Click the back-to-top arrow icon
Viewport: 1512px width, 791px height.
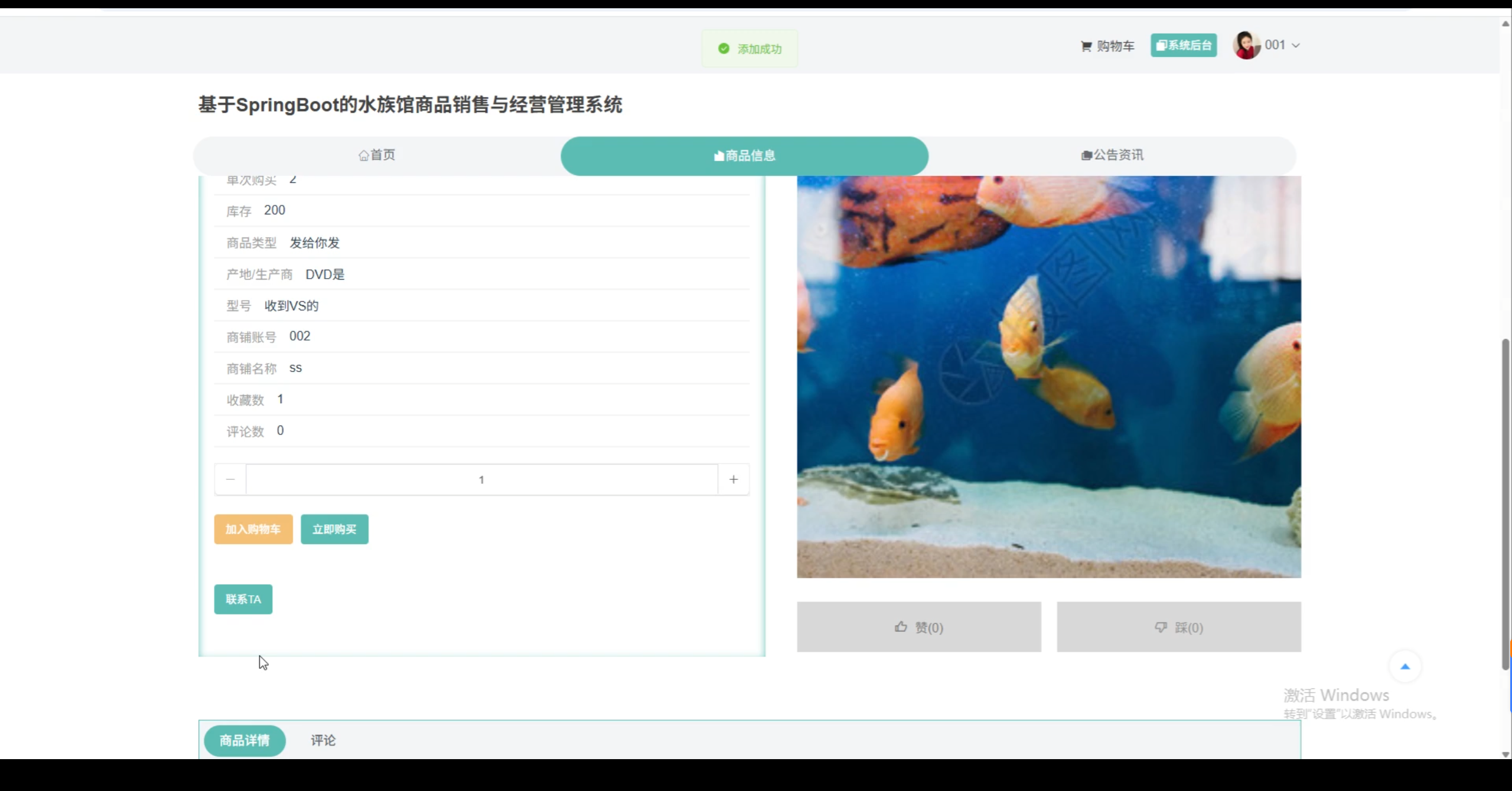pyautogui.click(x=1405, y=666)
